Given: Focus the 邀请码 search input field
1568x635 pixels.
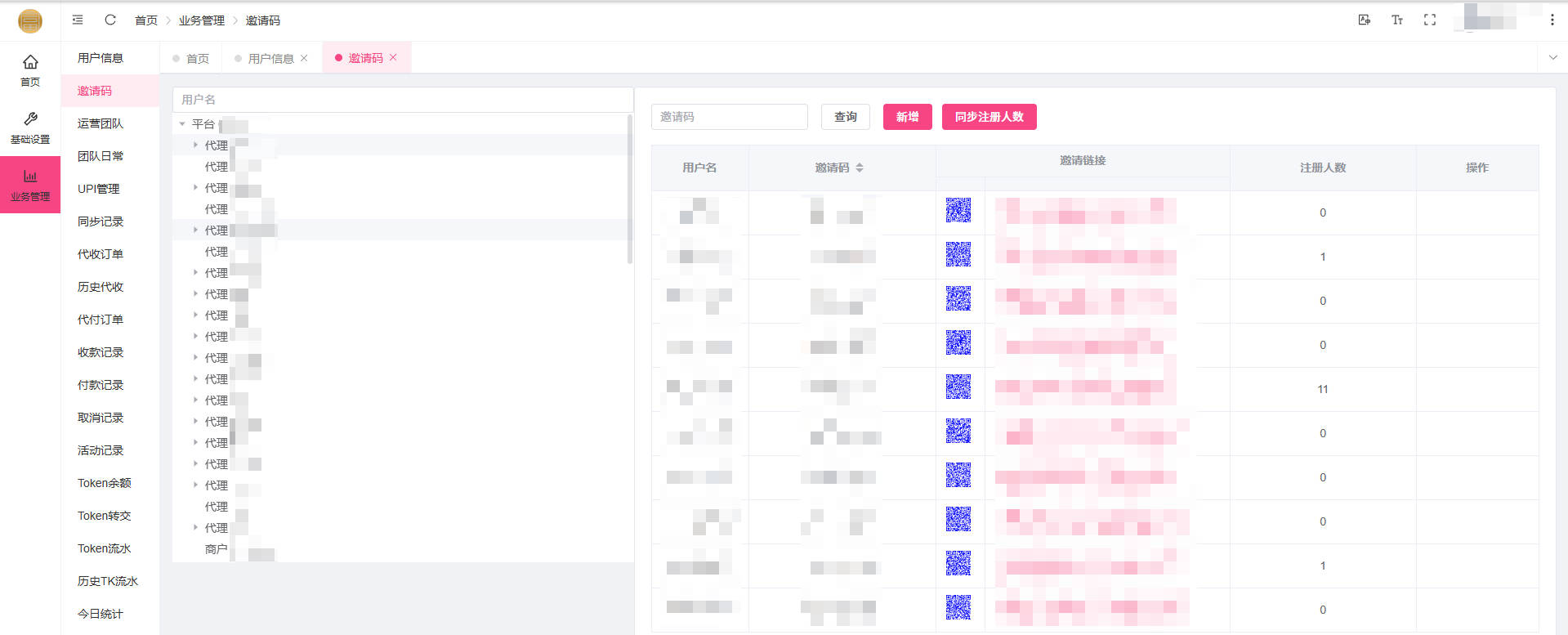Looking at the screenshot, I should tap(729, 117).
